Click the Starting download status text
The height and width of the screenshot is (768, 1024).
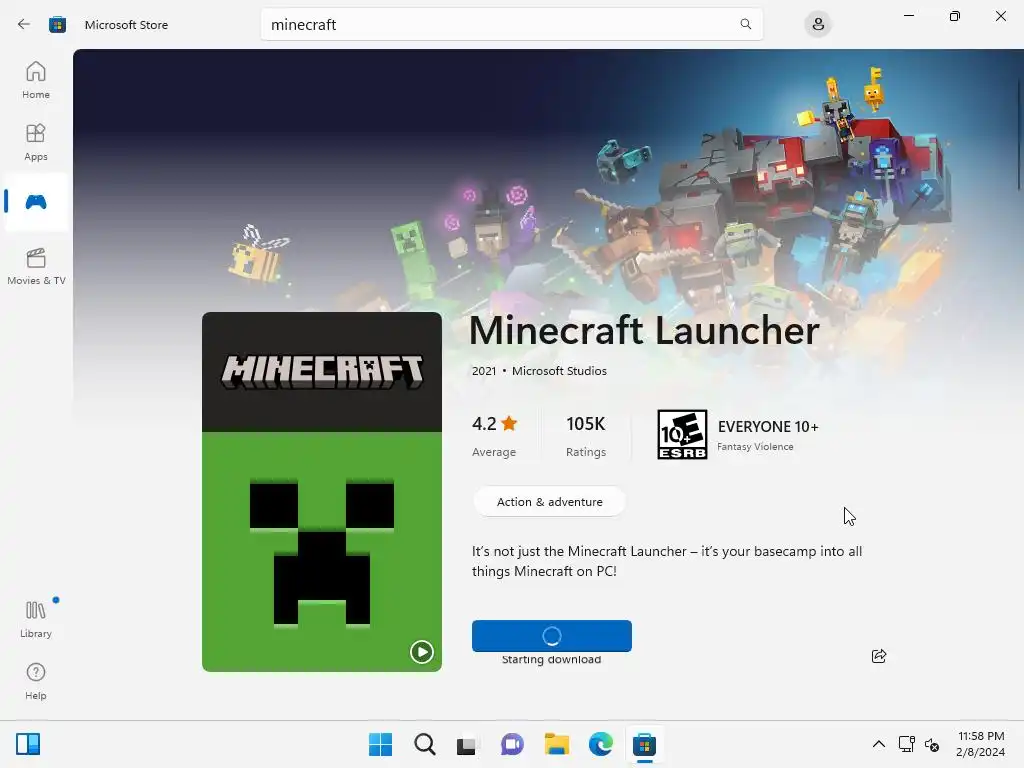pos(551,660)
